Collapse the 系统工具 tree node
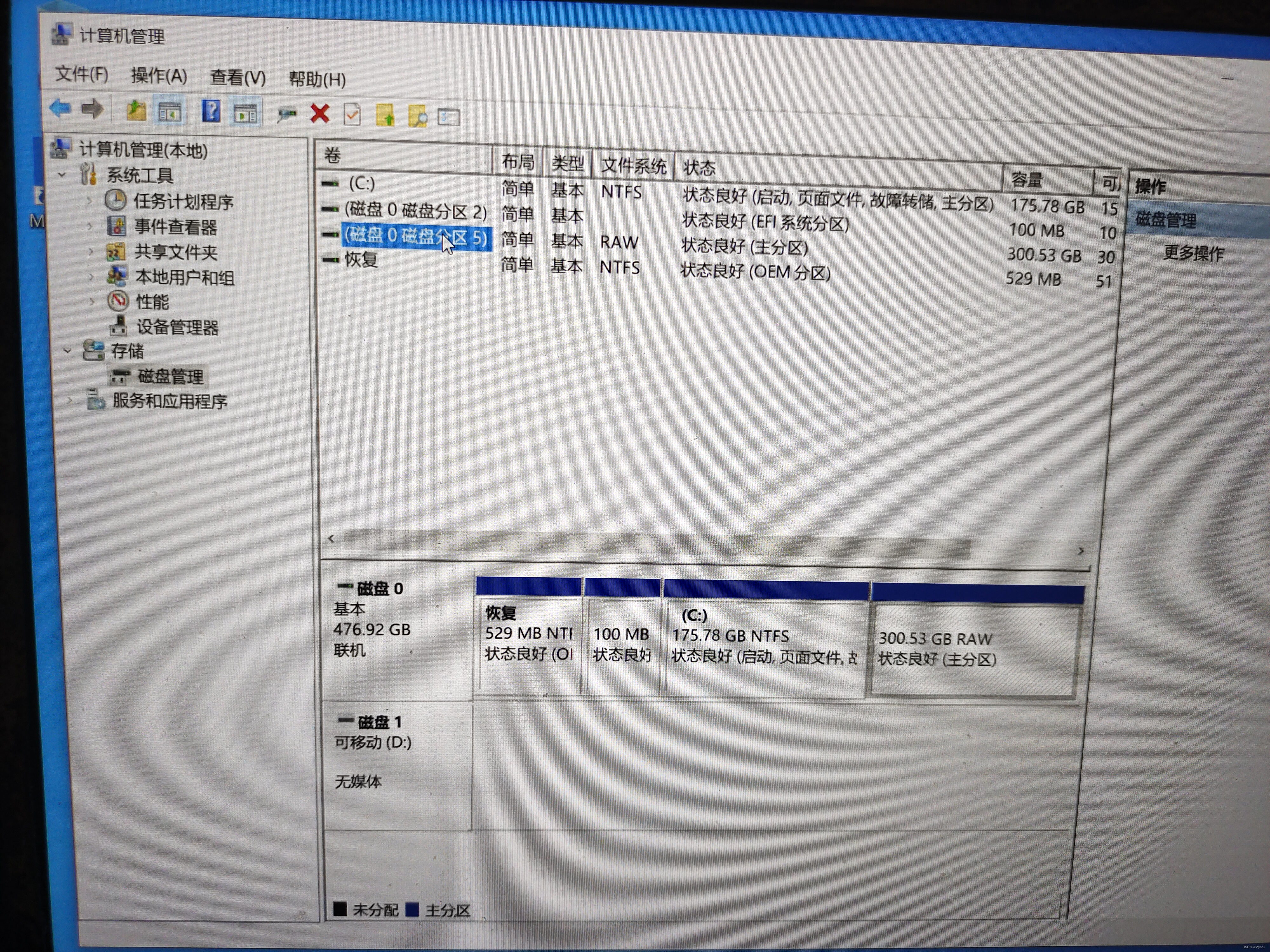Image resolution: width=1270 pixels, height=952 pixels. point(63,174)
